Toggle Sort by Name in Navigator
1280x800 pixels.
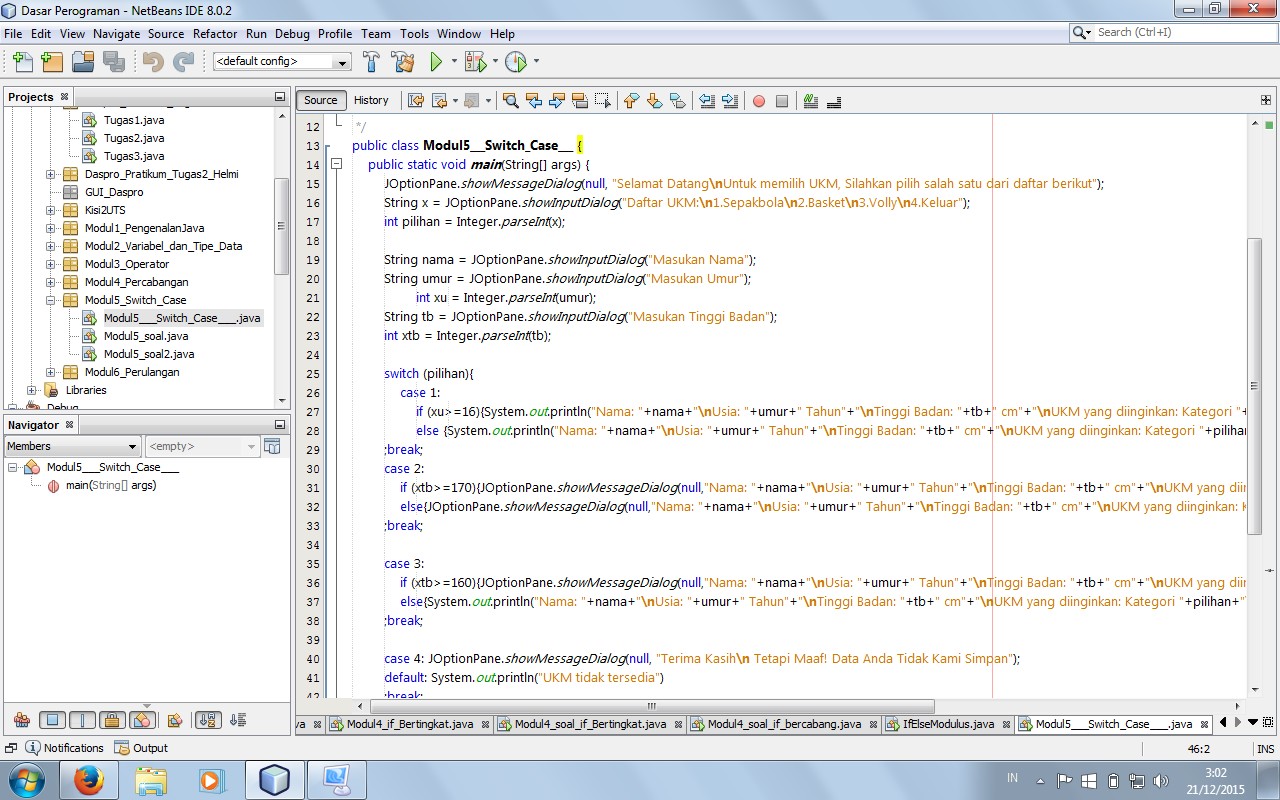pos(208,720)
